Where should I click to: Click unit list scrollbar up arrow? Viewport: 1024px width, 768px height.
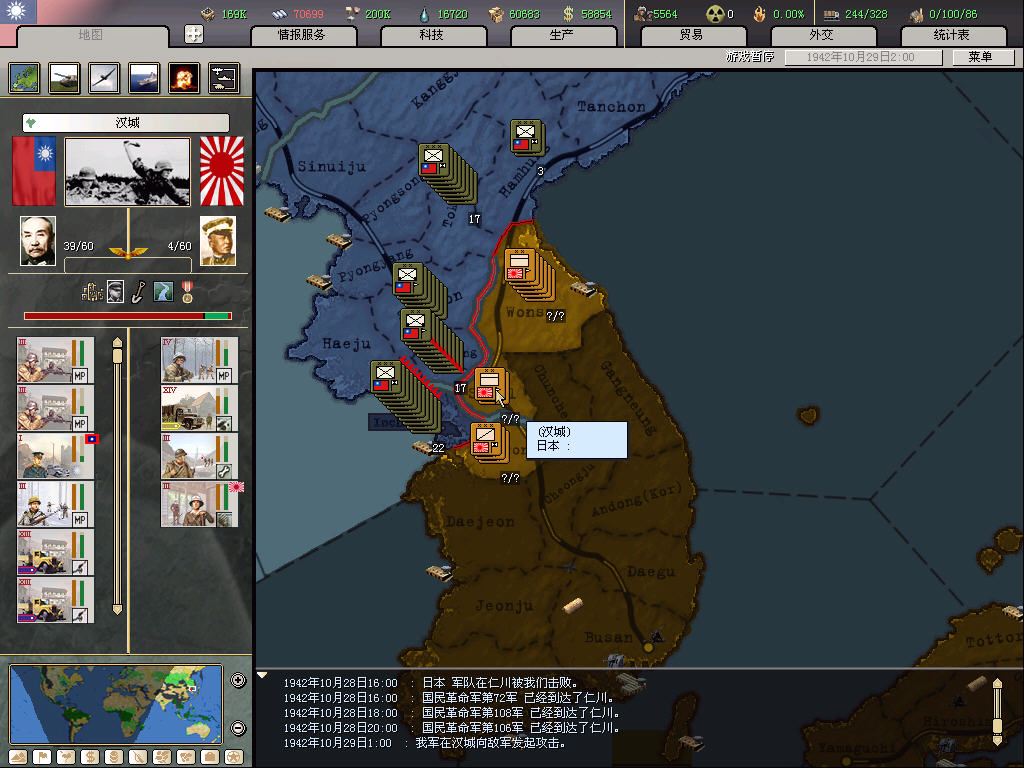tap(117, 342)
